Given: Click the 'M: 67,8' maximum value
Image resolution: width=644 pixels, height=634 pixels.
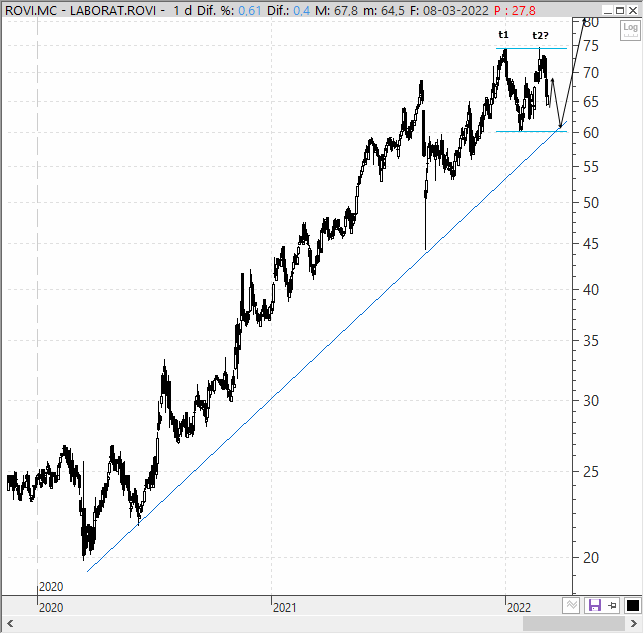Looking at the screenshot, I should point(337,11).
